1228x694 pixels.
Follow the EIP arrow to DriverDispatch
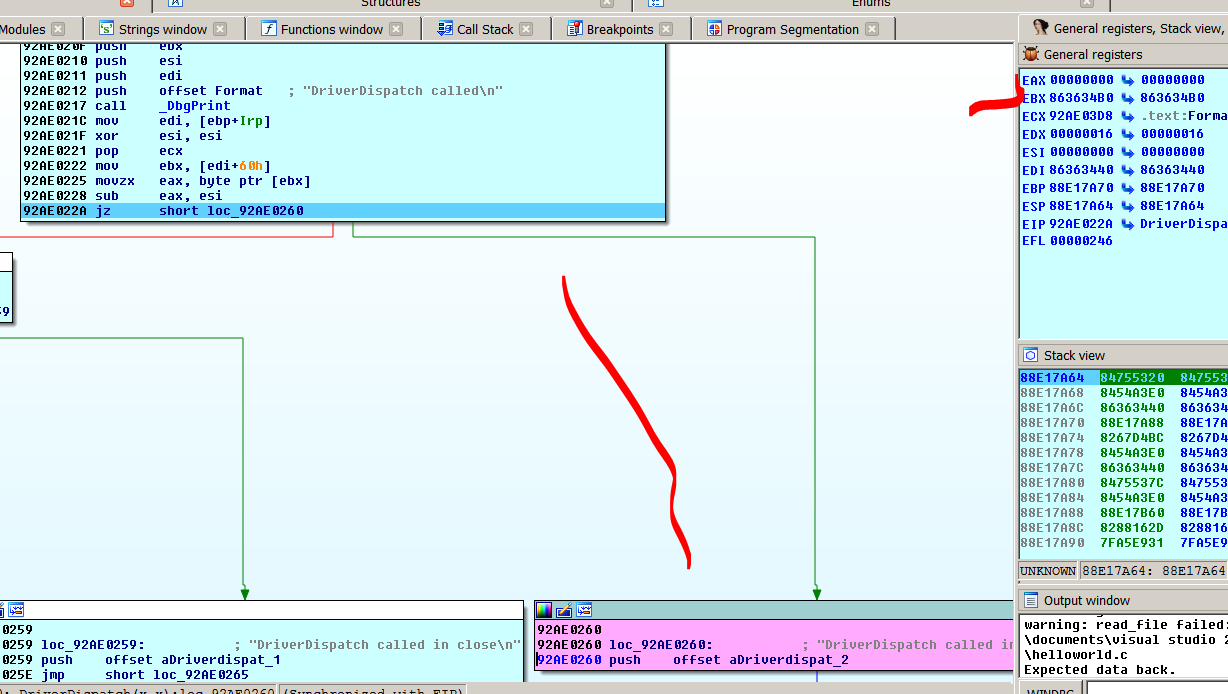coord(1127,224)
